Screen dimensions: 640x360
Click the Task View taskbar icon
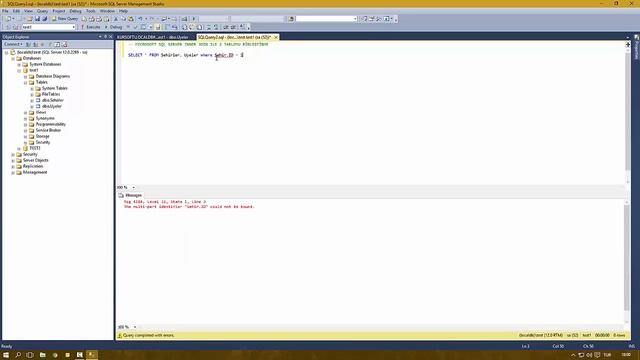pos(30,355)
